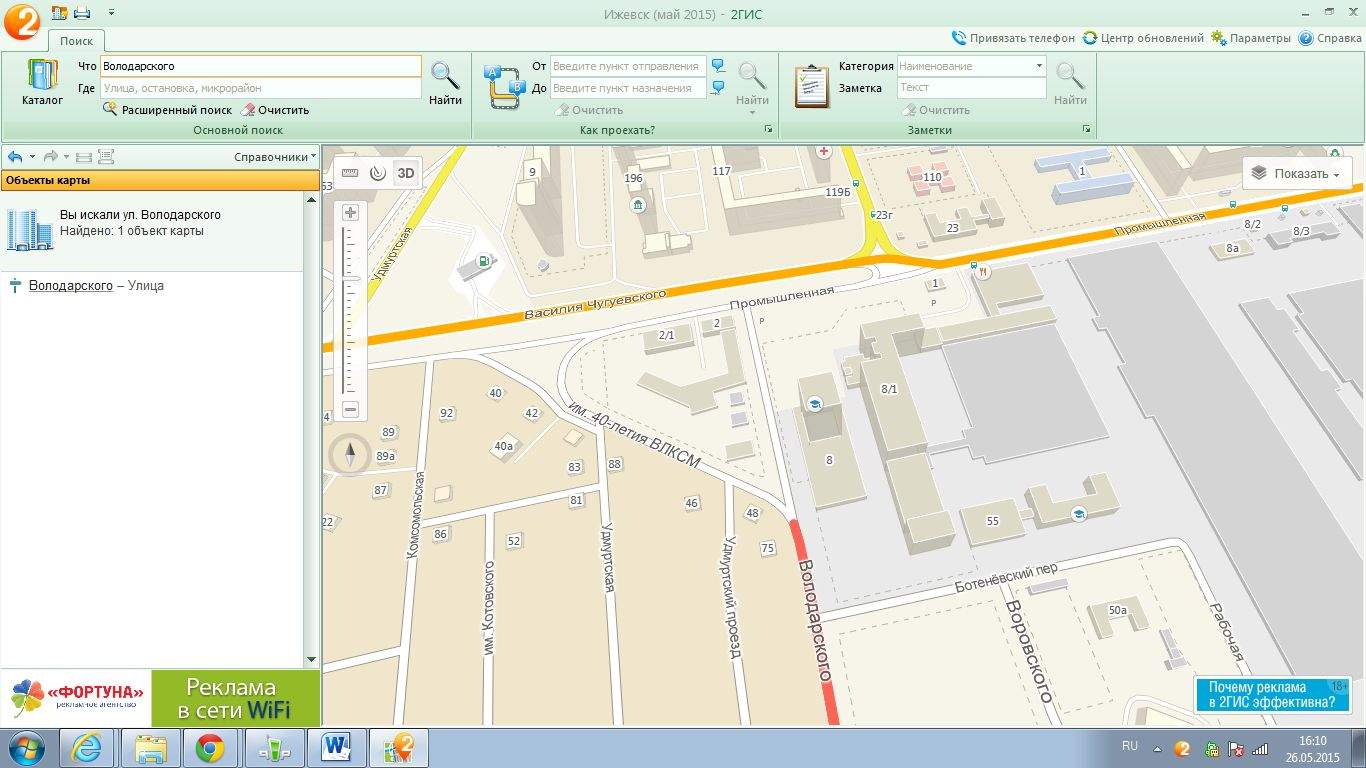The width and height of the screenshot is (1366, 768).
Task: Open Internet Explorer from taskbar
Action: [x=87, y=748]
